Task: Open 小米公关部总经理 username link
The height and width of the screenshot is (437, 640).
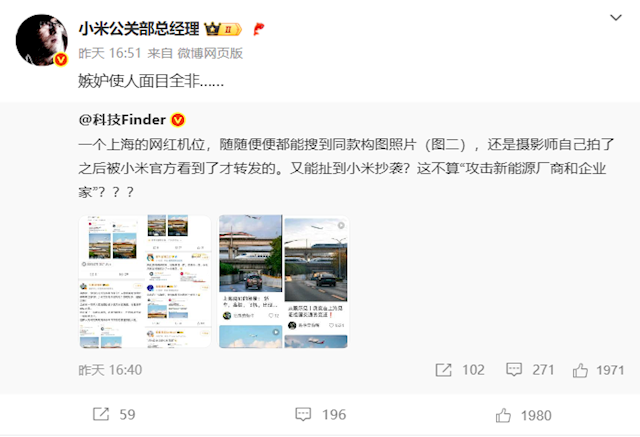Action: 139,29
